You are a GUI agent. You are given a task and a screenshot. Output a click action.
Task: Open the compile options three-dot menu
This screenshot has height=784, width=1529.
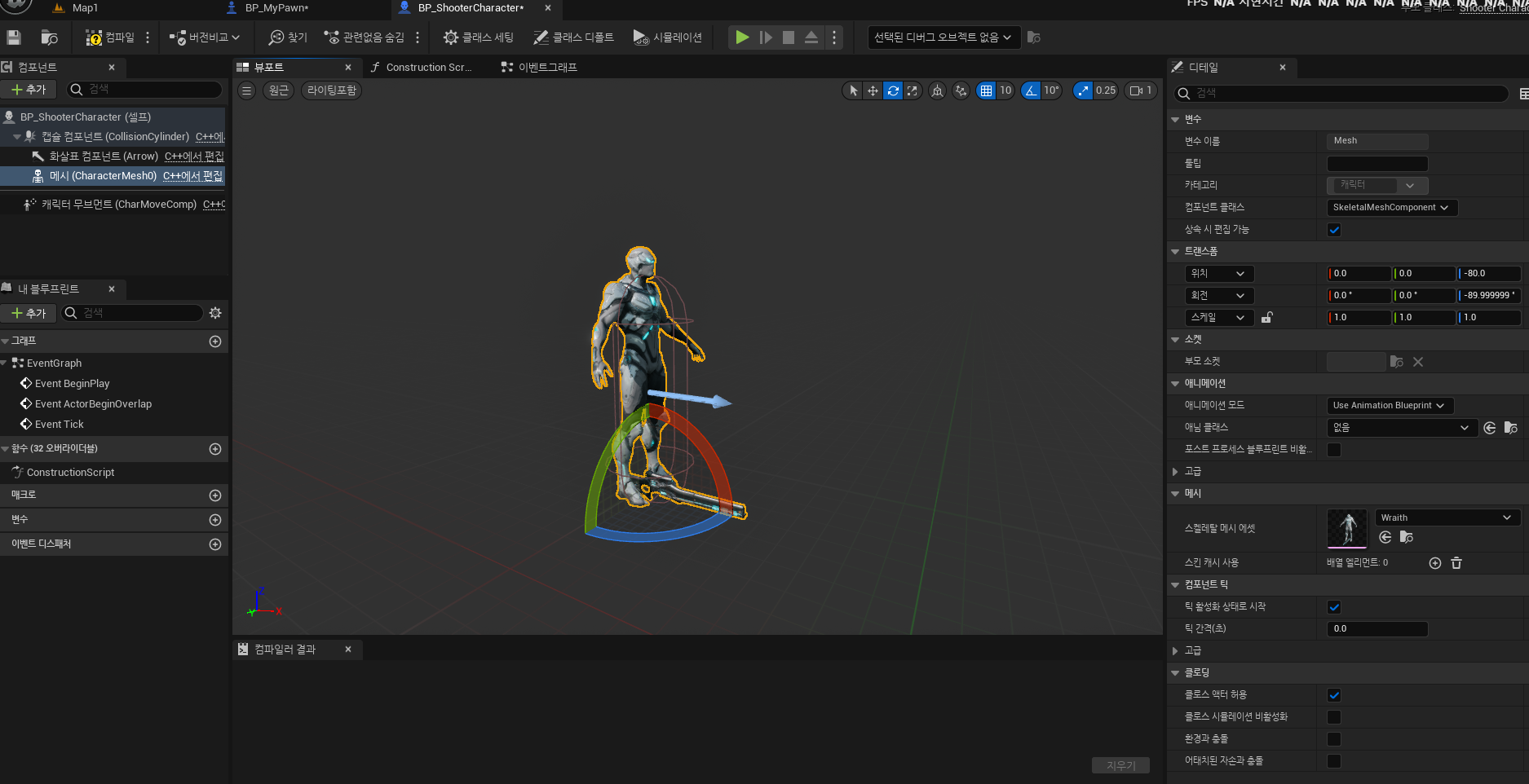click(148, 37)
